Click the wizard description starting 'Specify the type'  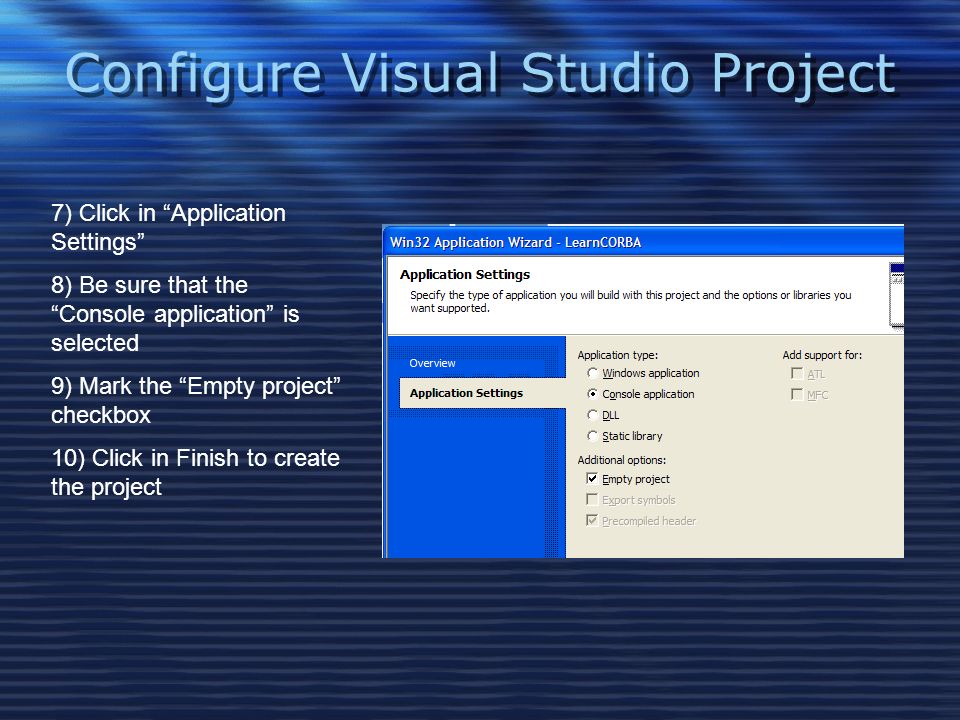click(631, 301)
